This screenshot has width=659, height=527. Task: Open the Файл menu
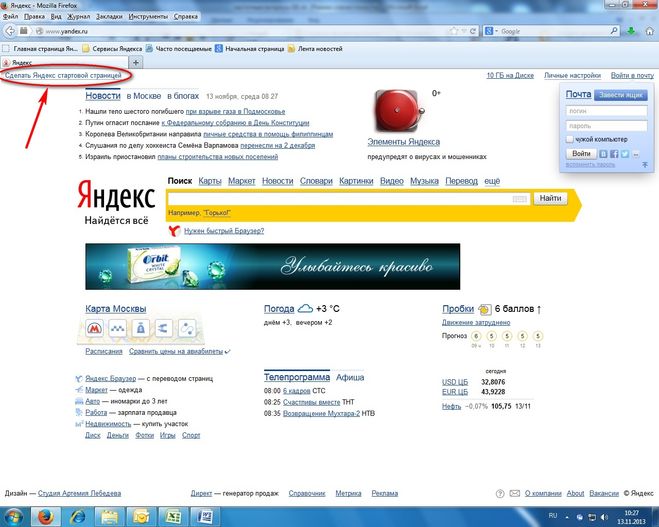pyautogui.click(x=11, y=16)
